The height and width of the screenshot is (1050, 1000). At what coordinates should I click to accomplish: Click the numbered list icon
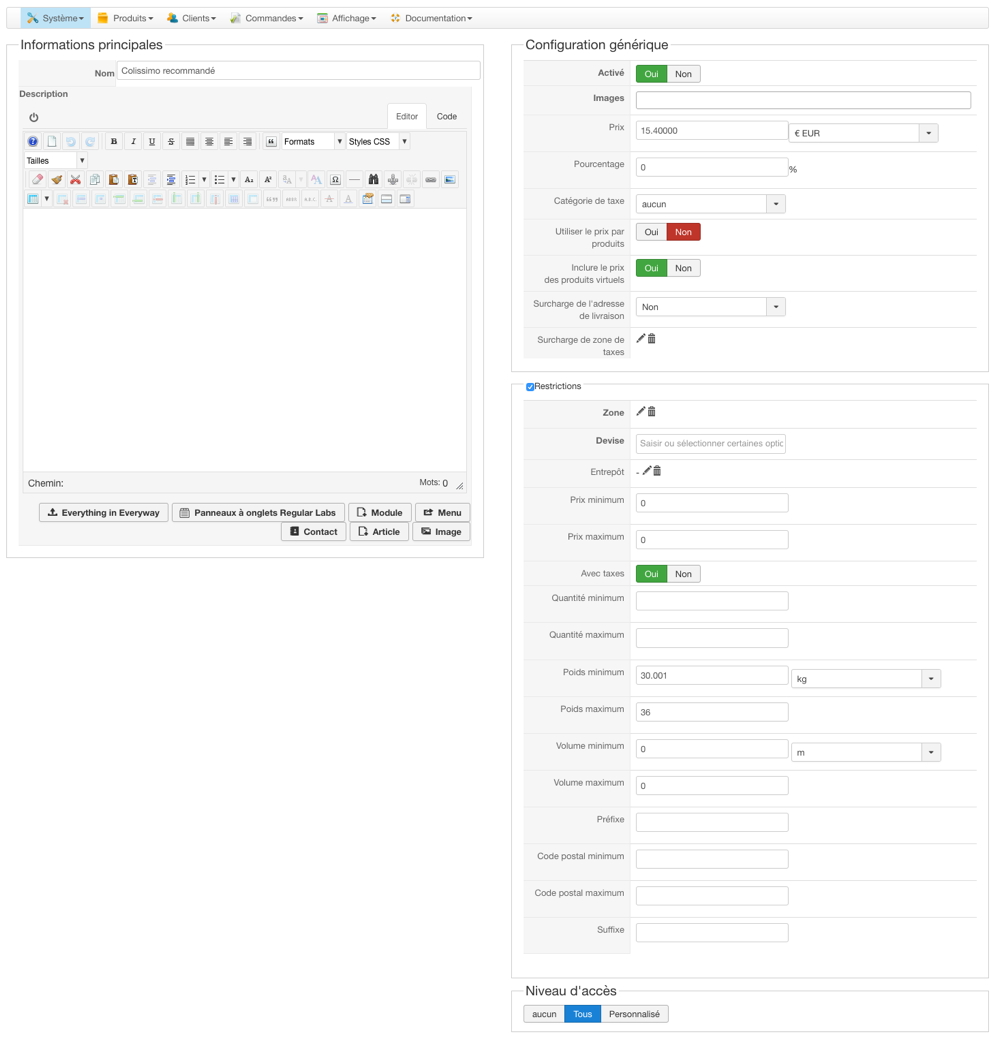[190, 179]
